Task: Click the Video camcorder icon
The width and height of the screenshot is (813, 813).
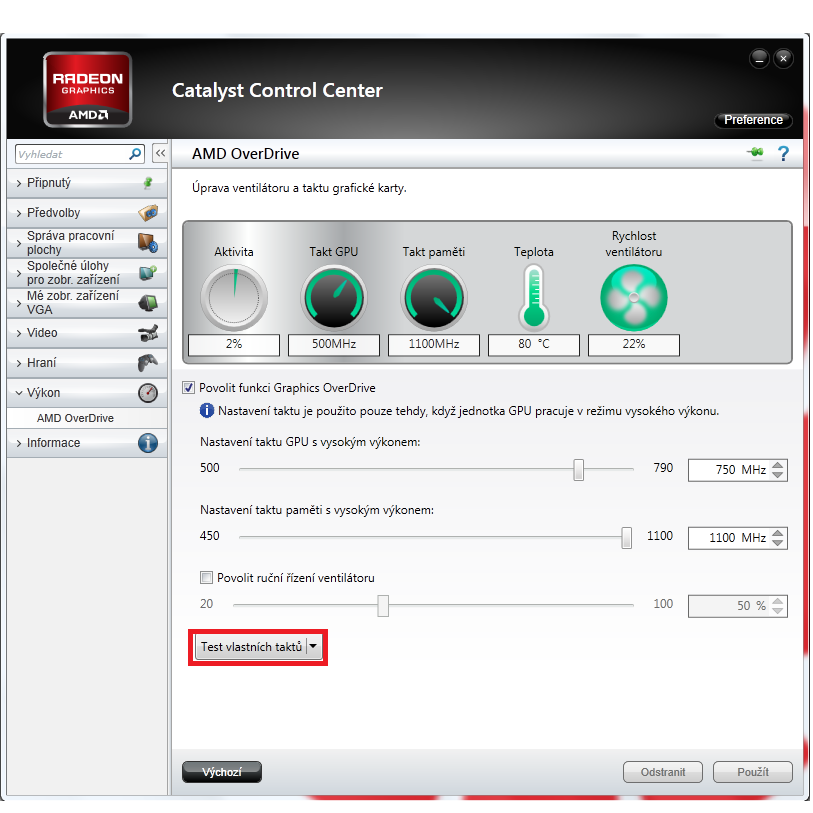Action: tap(148, 333)
